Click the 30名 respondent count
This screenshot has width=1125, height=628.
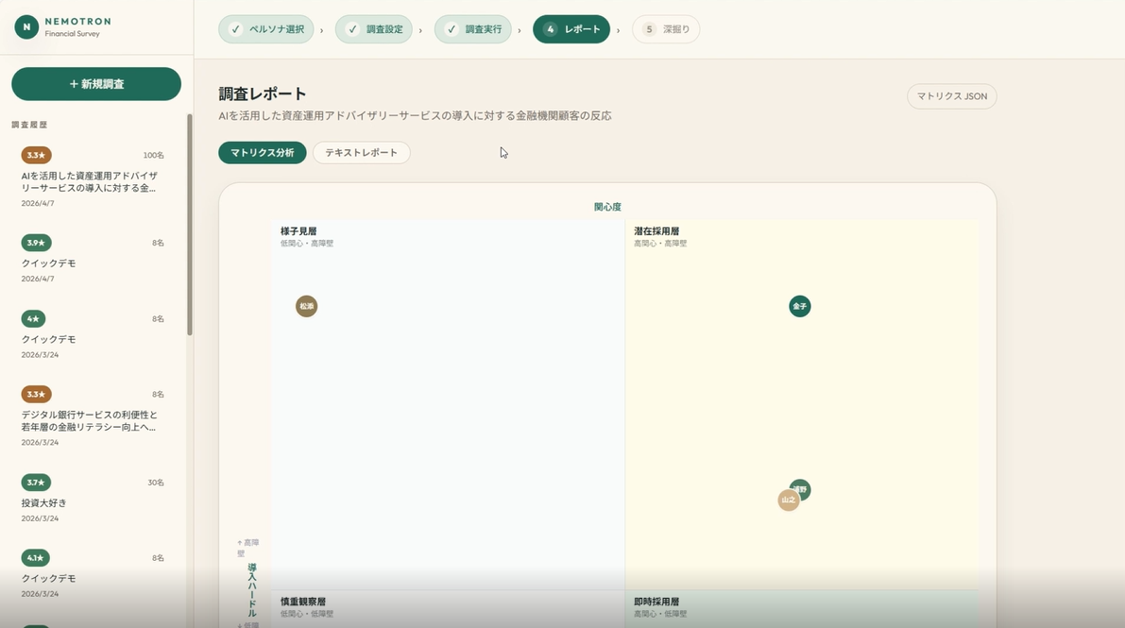[156, 482]
